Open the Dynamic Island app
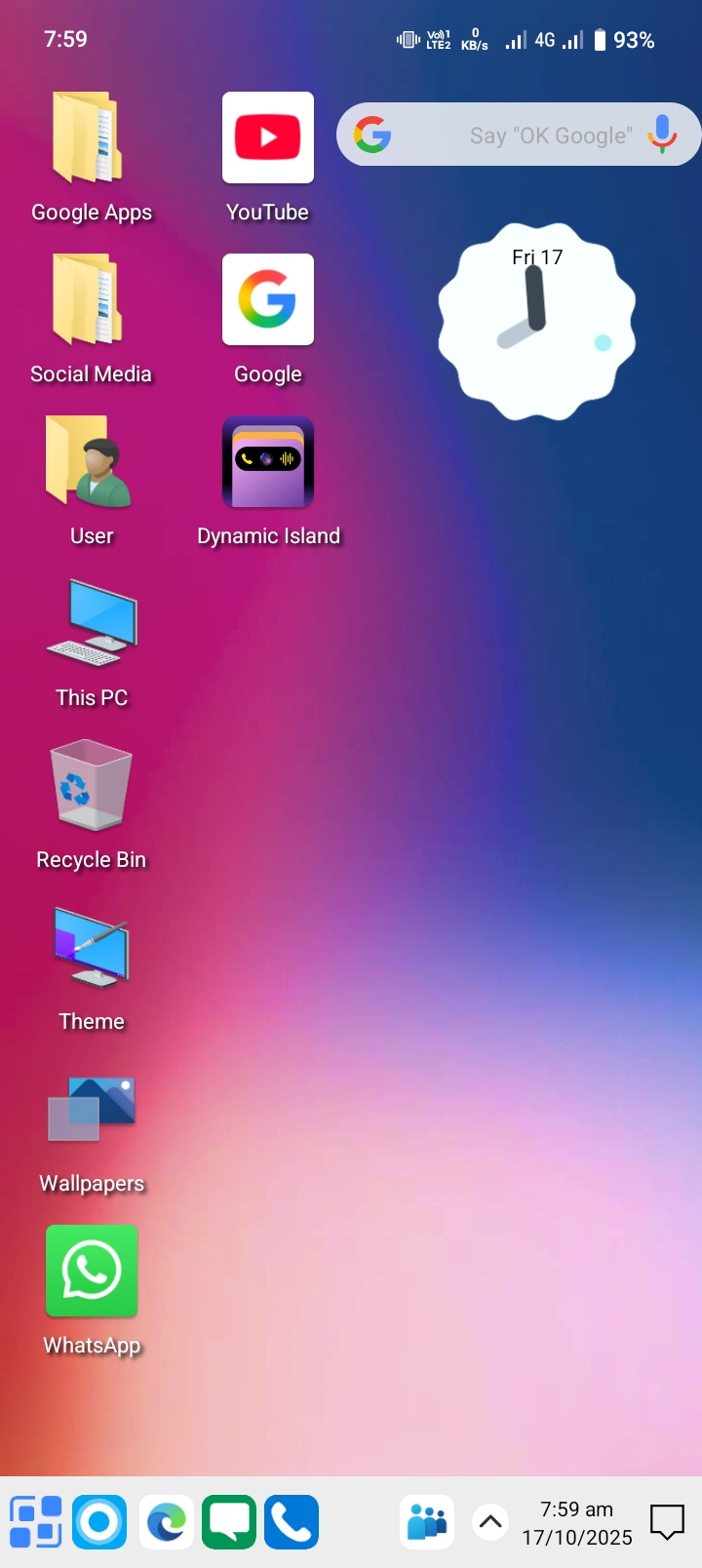 (267, 462)
